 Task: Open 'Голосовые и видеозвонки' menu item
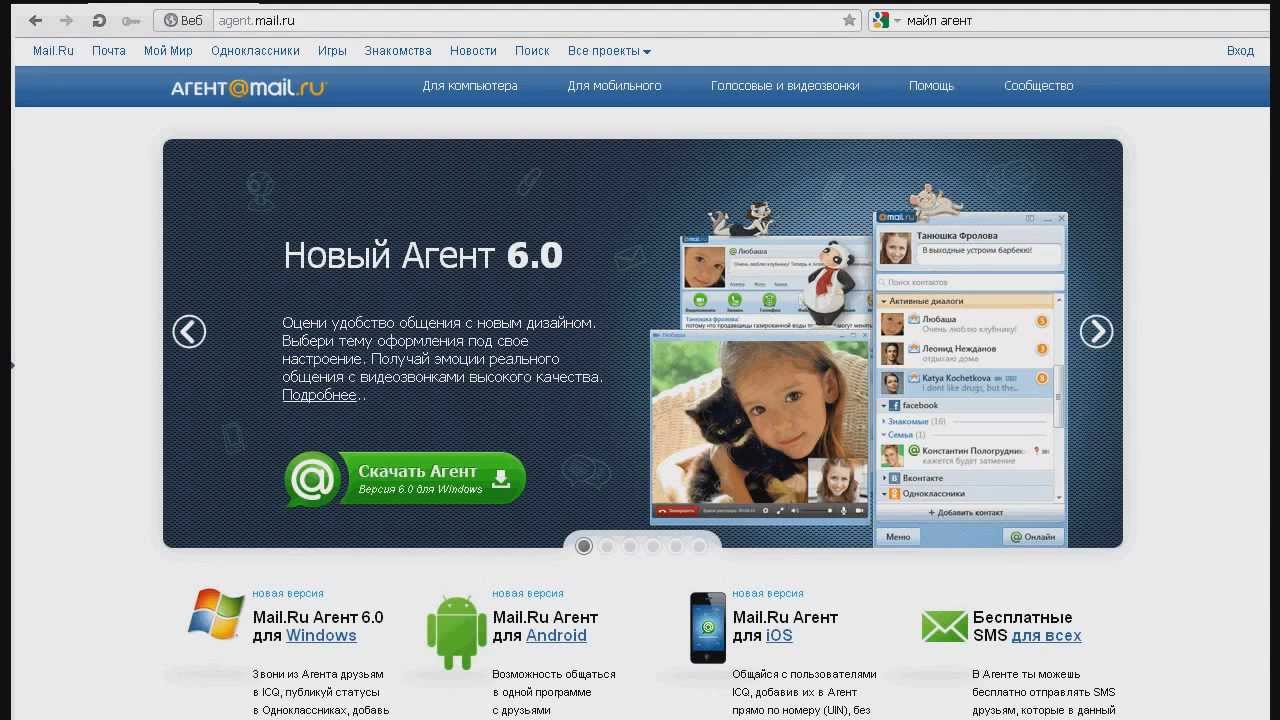[x=784, y=86]
